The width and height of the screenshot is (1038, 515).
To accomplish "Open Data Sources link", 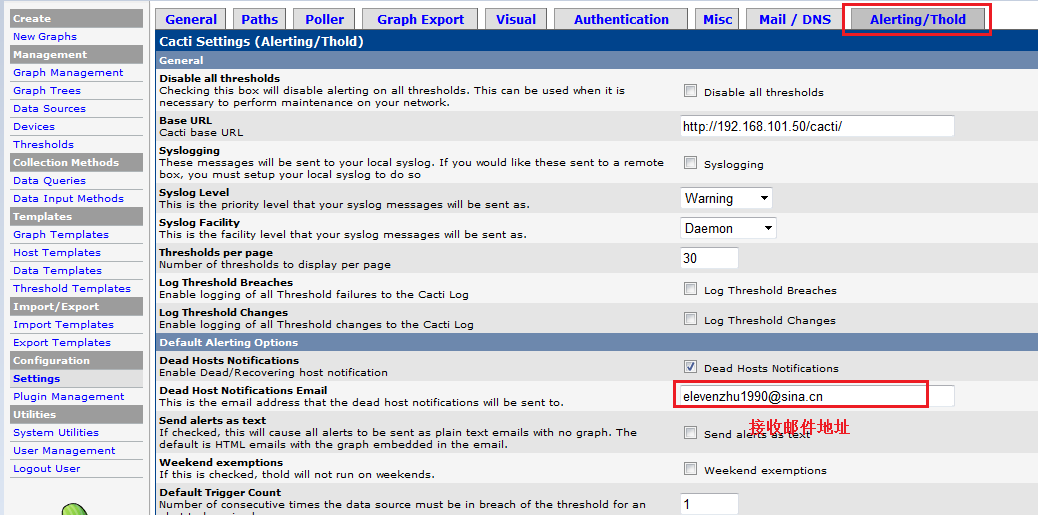I will click(50, 108).
